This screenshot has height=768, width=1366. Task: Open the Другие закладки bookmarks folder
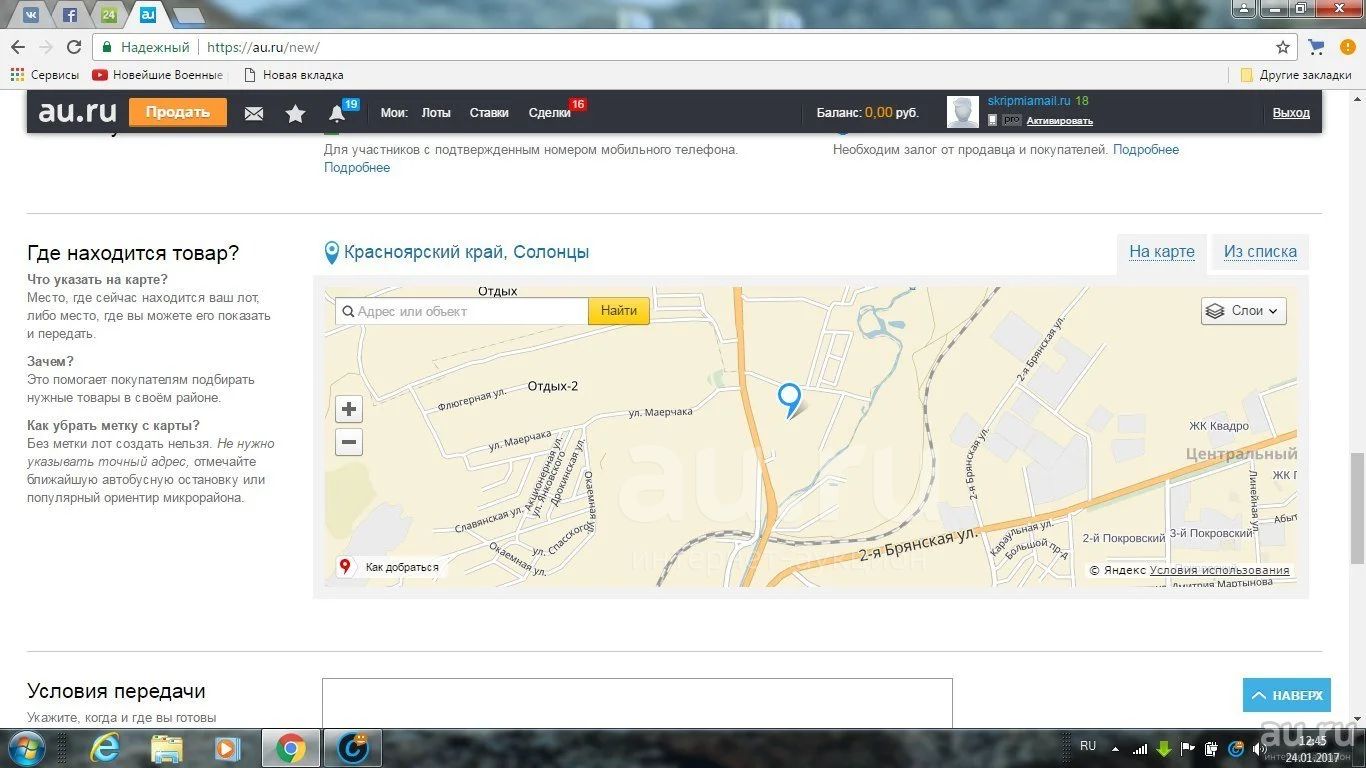pyautogui.click(x=1296, y=75)
